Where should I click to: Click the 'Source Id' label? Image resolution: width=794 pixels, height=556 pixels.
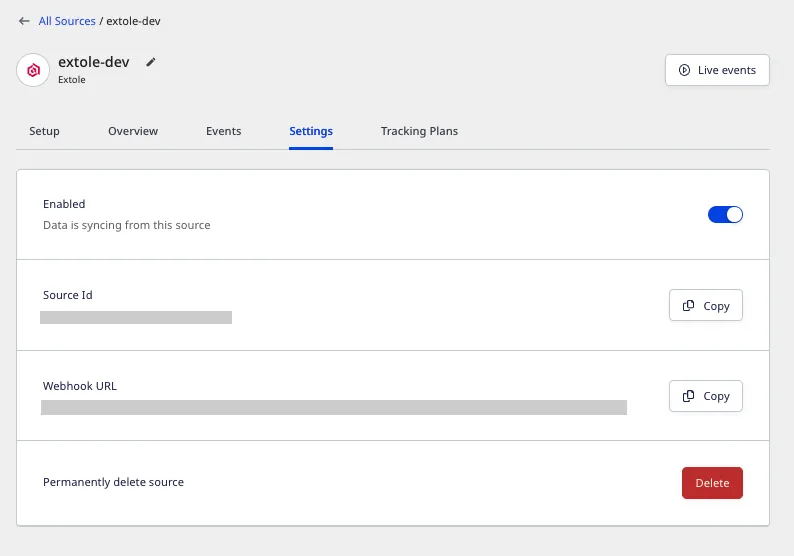click(x=68, y=295)
